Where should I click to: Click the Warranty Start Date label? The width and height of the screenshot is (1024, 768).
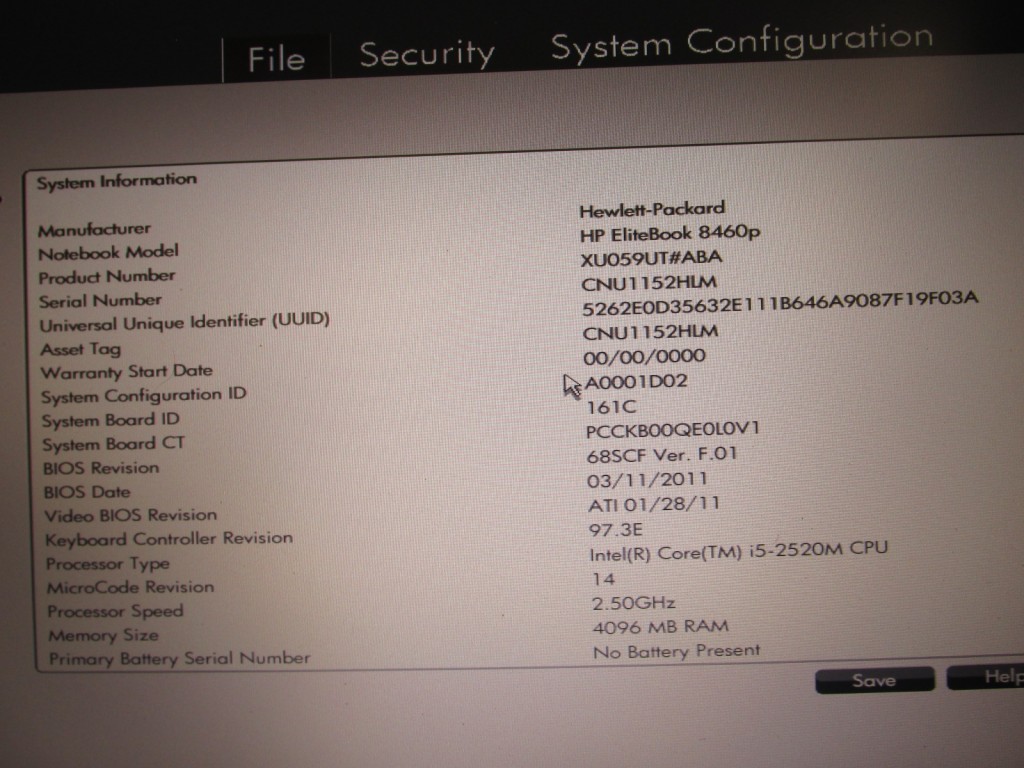point(127,372)
